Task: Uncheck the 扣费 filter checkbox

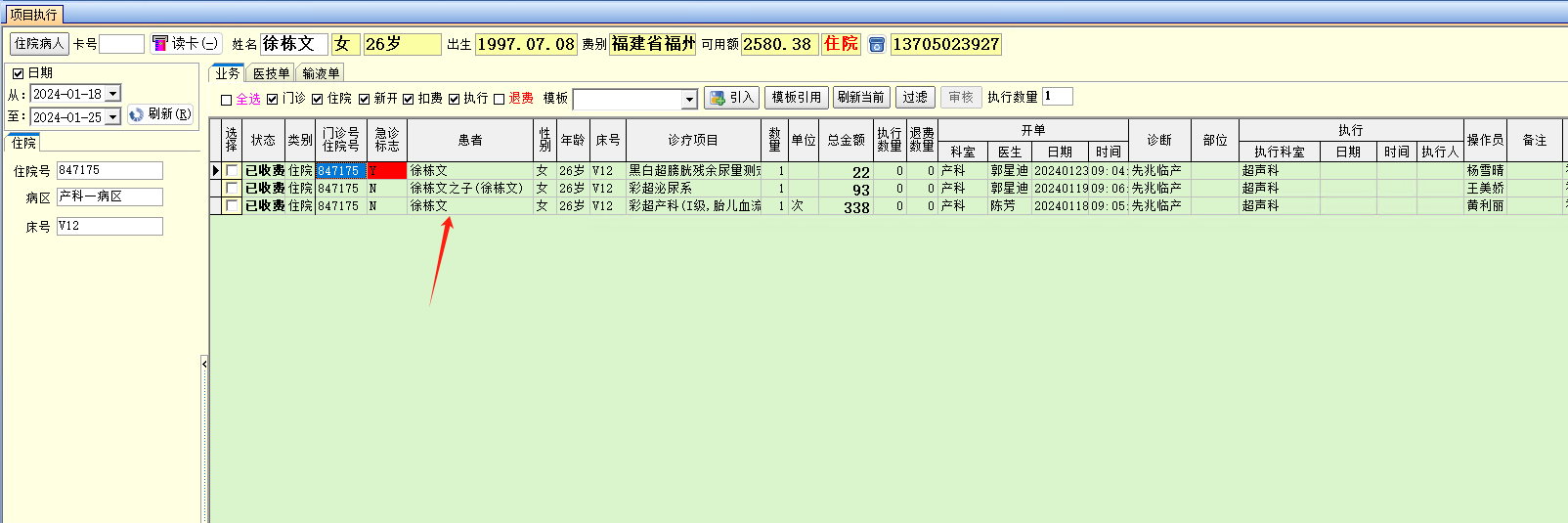Action: pyautogui.click(x=409, y=99)
